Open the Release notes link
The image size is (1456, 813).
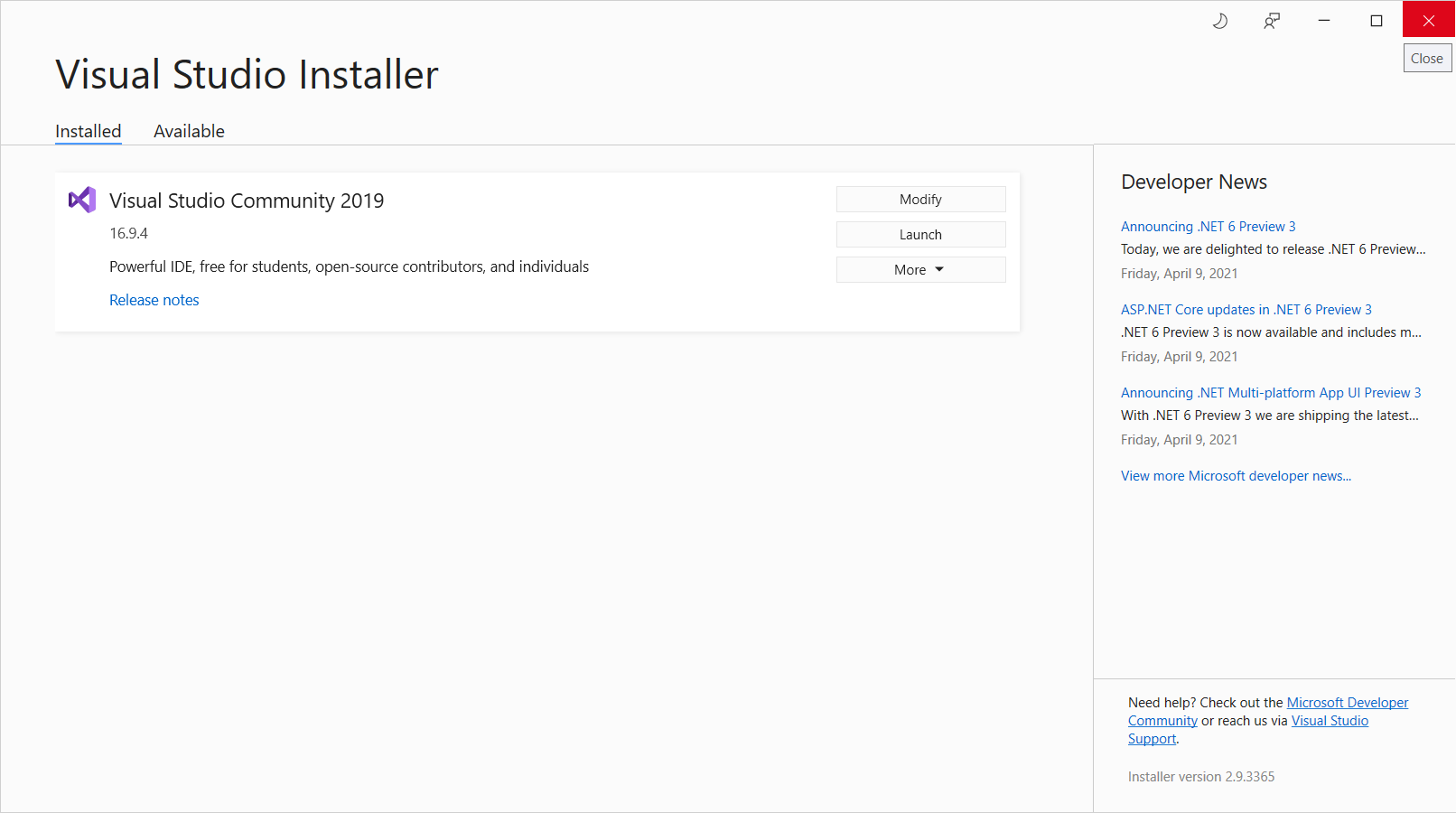[154, 300]
